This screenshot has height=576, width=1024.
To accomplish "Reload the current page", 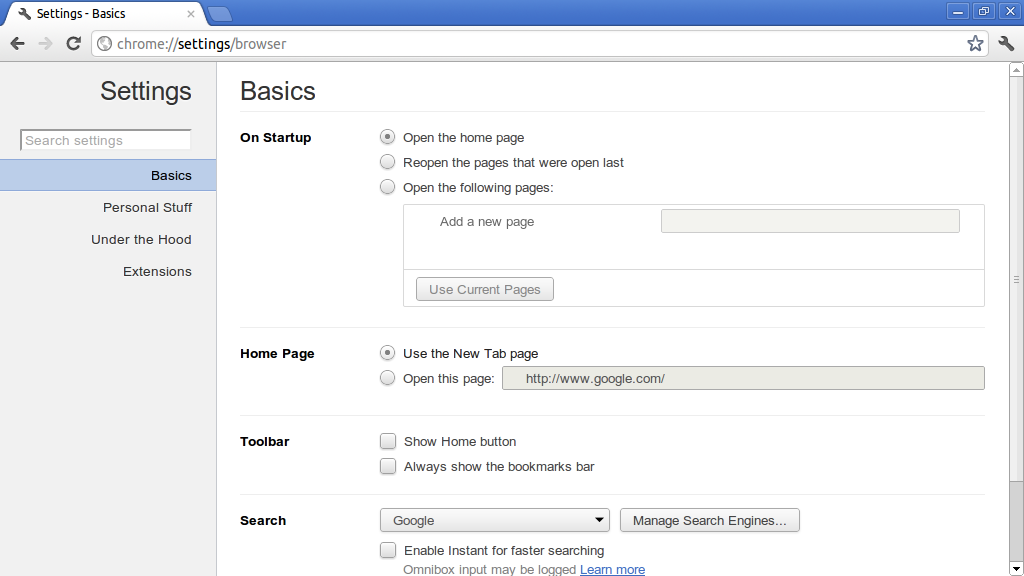I will tap(73, 43).
